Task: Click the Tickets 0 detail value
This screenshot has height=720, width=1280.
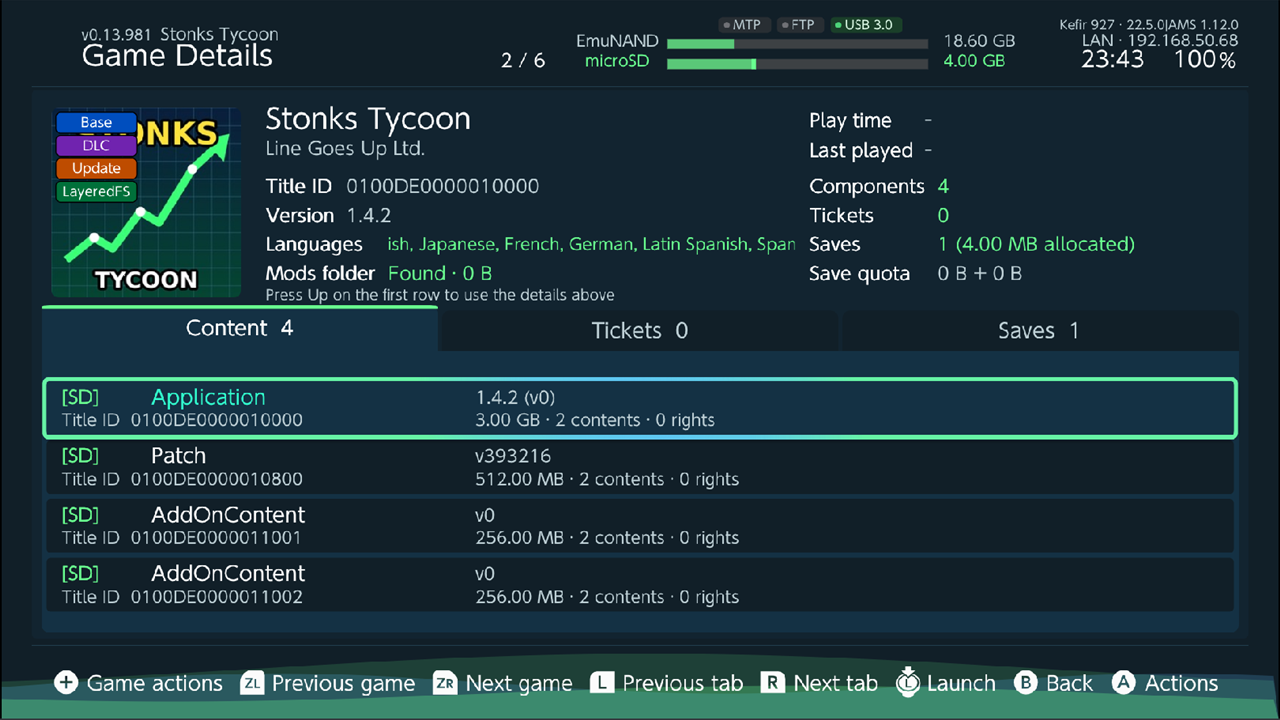Action: (x=943, y=216)
